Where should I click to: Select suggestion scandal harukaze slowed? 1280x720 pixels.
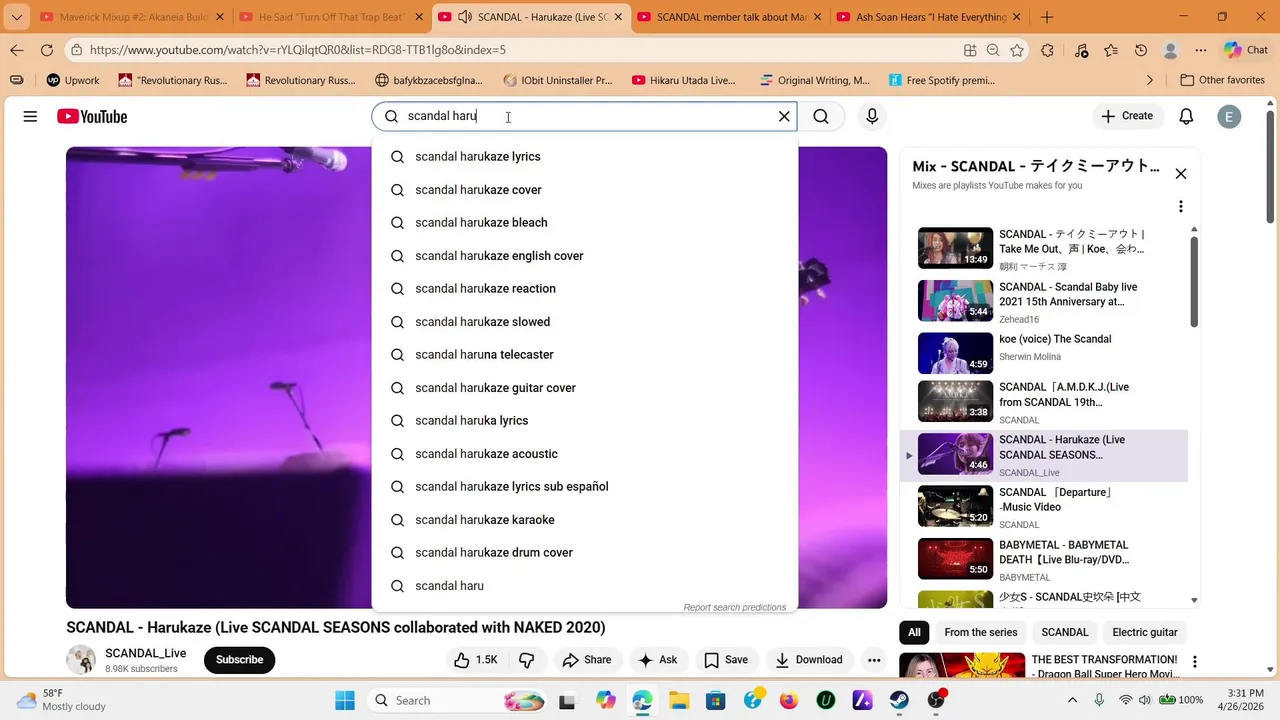pos(585,322)
